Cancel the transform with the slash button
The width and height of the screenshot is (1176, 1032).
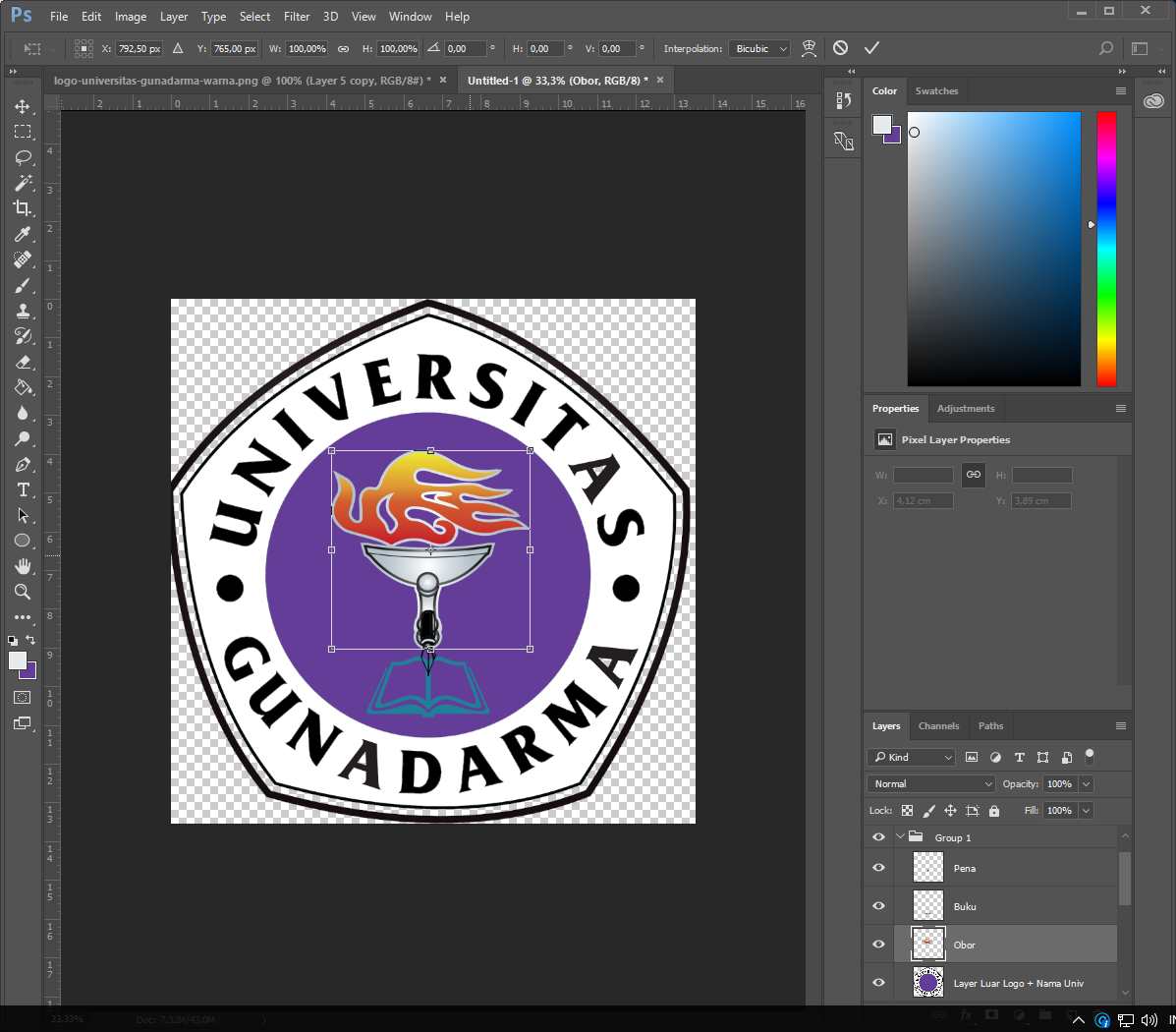click(x=840, y=45)
